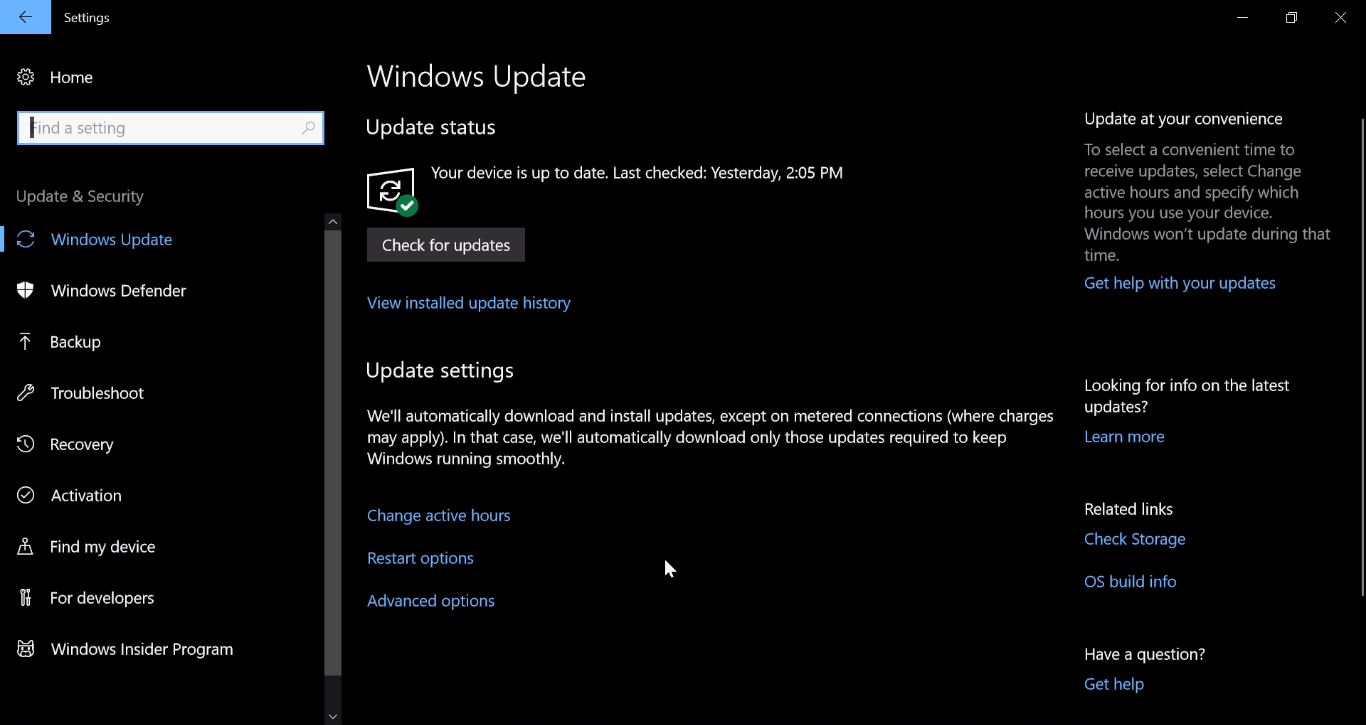The image size is (1366, 725).
Task: Click the Advanced options link
Action: pos(431,601)
